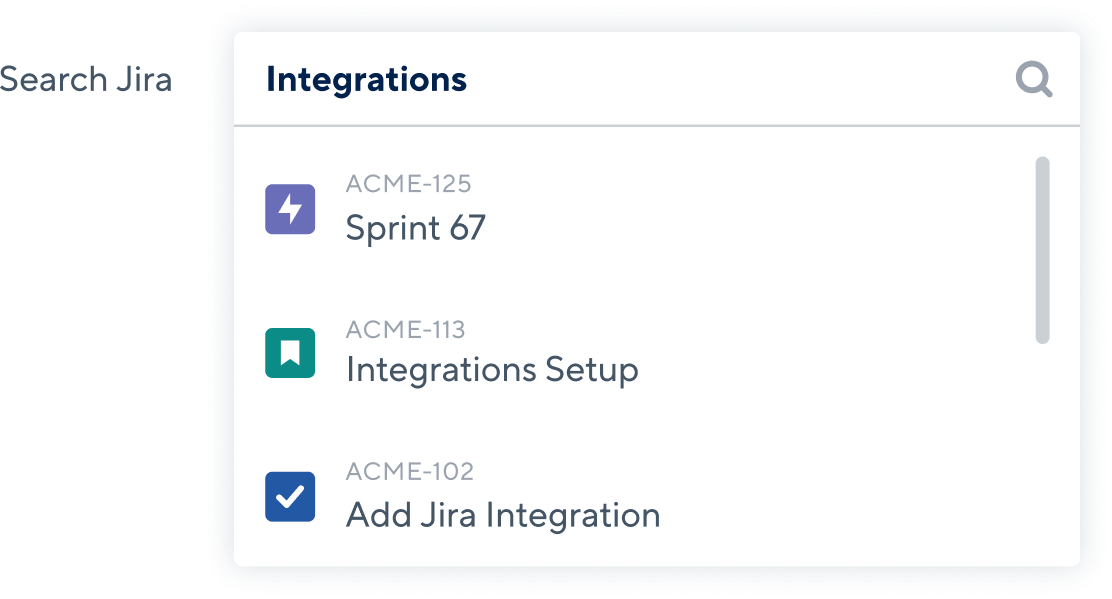Click the purple lightning bolt epic icon

coord(290,209)
